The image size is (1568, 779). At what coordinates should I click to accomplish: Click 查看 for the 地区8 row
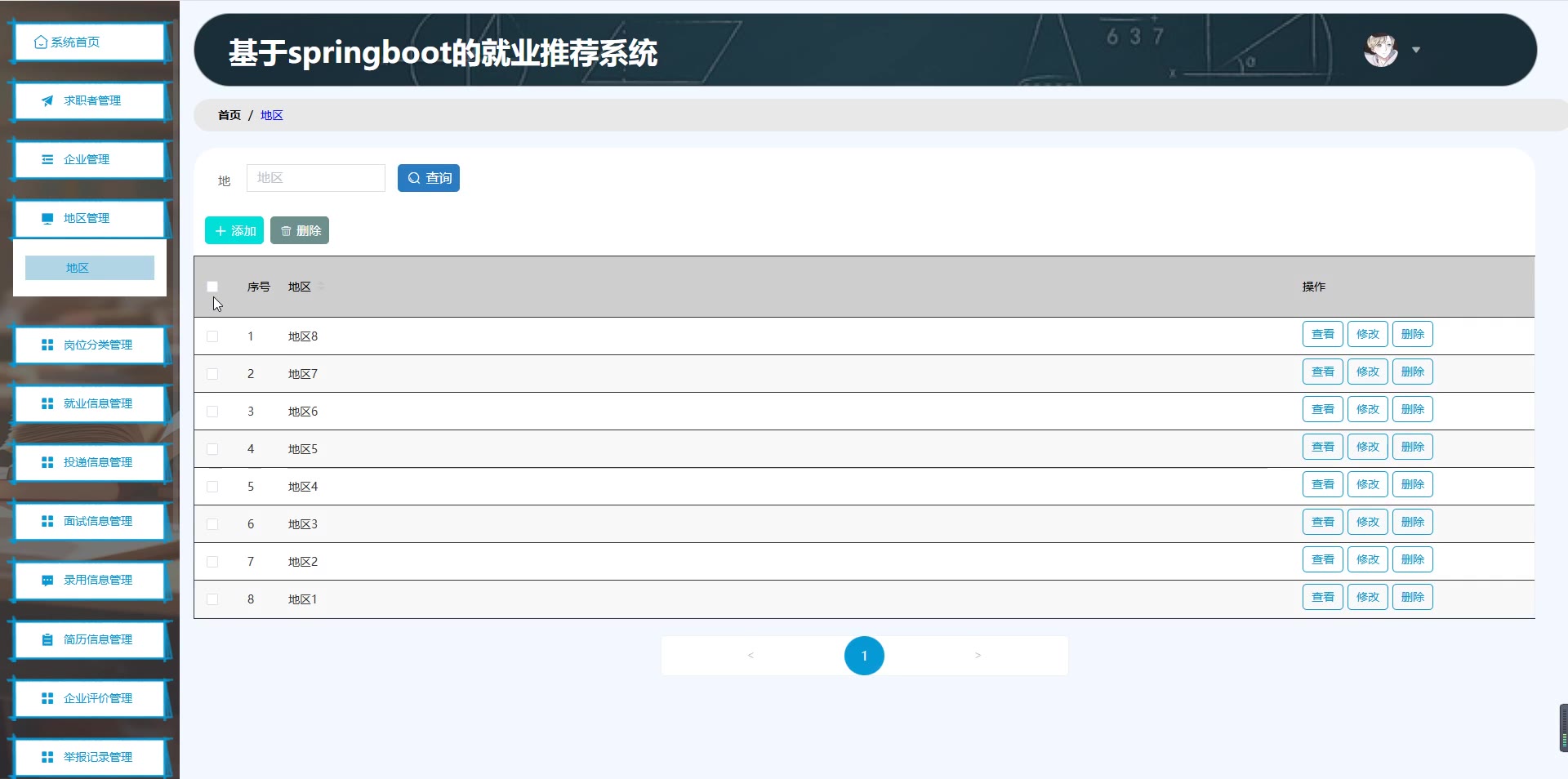1323,335
